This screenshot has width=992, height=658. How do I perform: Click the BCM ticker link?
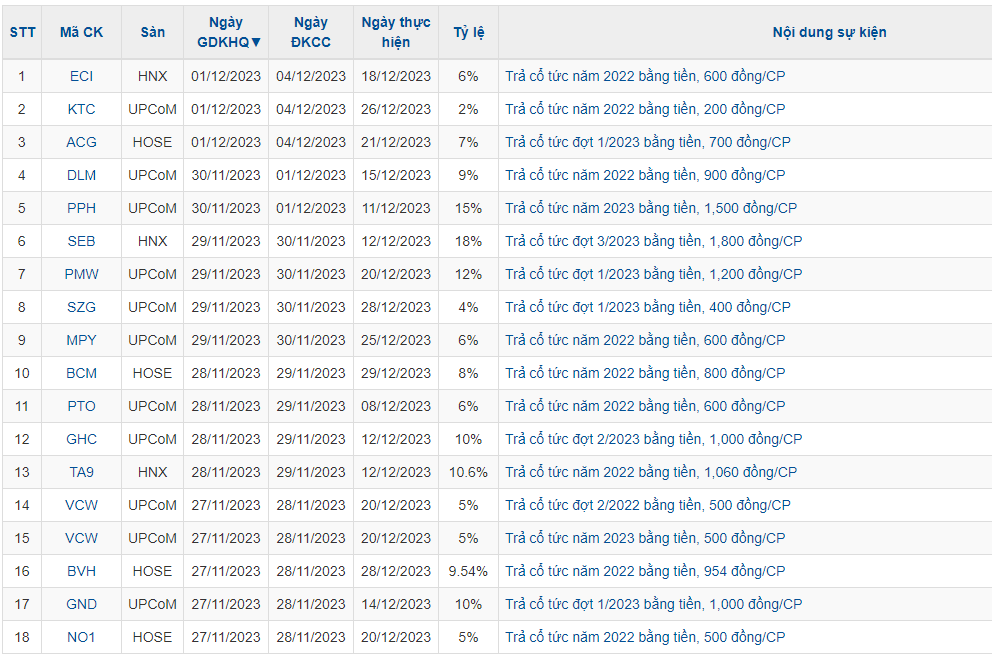pyautogui.click(x=81, y=373)
